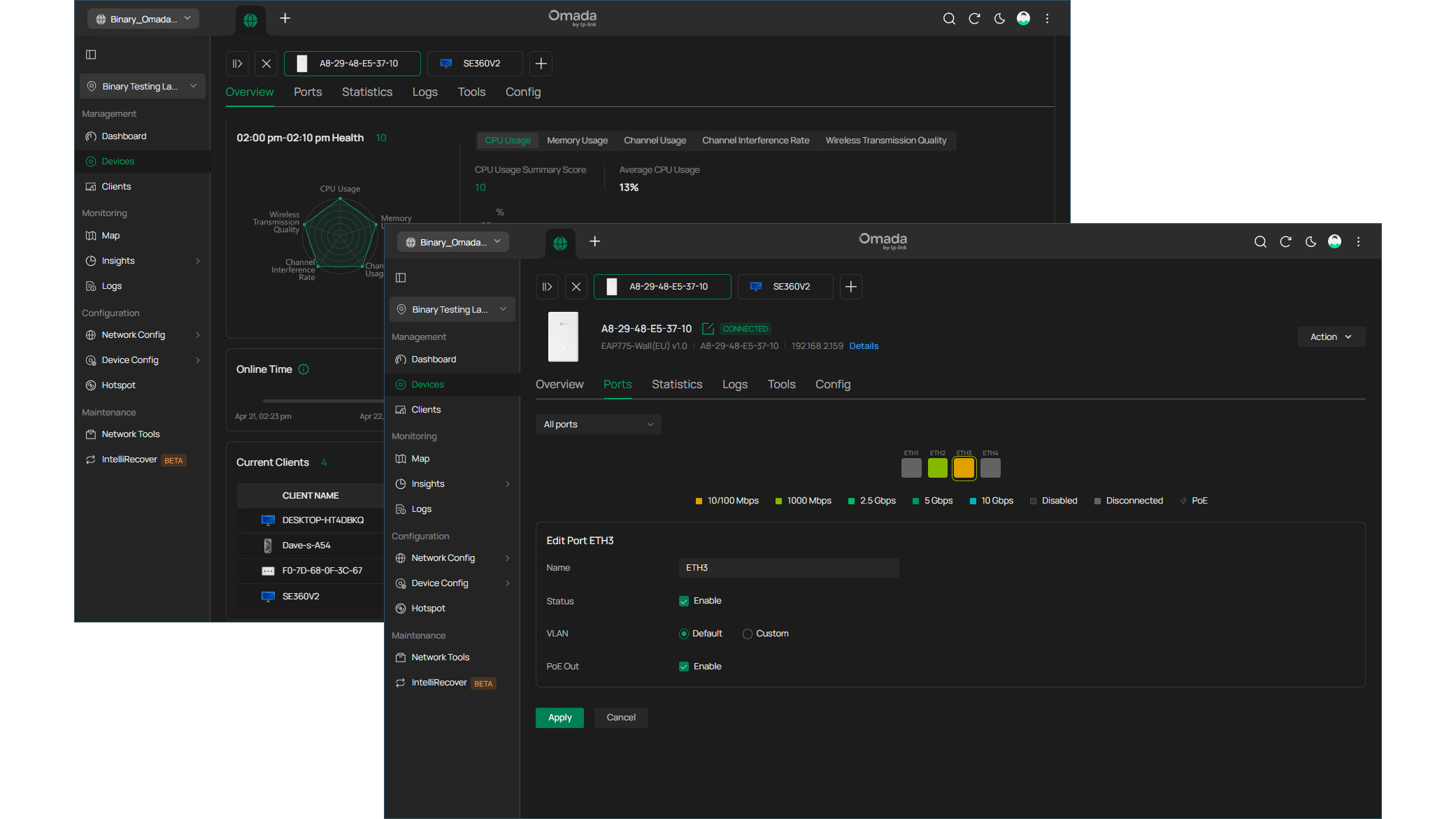Select Channel Usage tab in back window
This screenshot has width=1456, height=819.
click(655, 141)
